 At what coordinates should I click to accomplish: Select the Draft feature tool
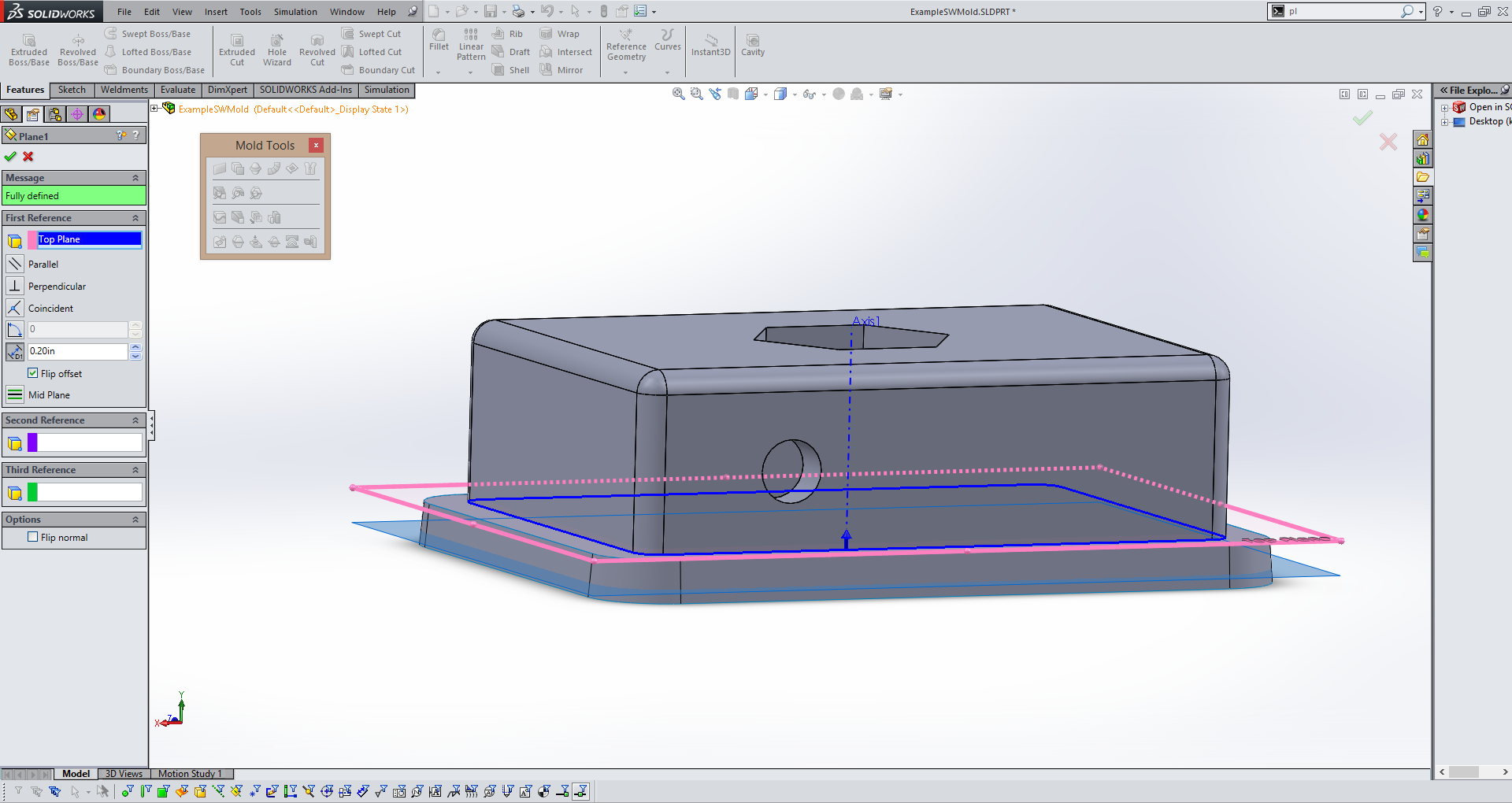[x=511, y=52]
